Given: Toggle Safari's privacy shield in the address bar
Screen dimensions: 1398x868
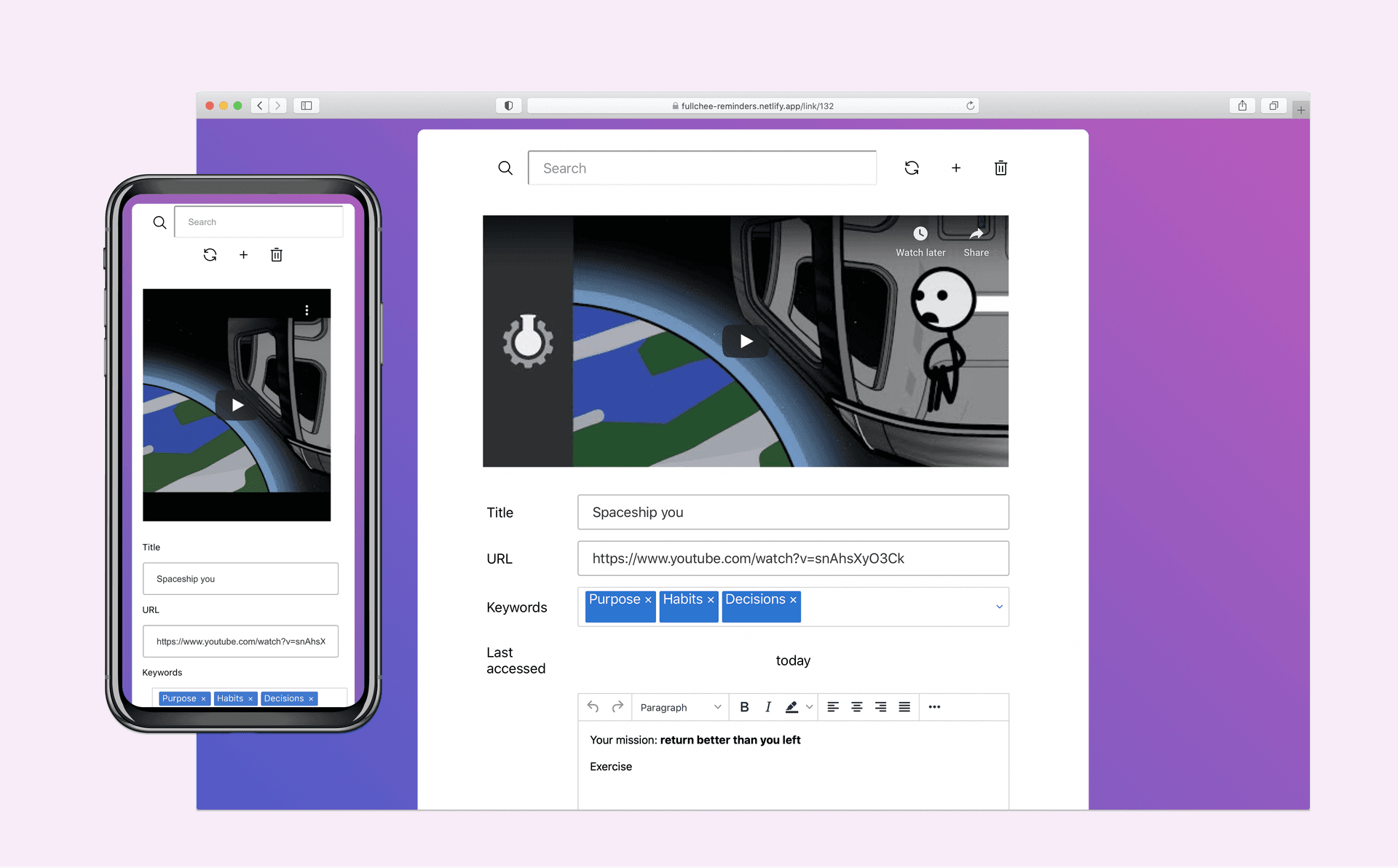Looking at the screenshot, I should pos(508,105).
